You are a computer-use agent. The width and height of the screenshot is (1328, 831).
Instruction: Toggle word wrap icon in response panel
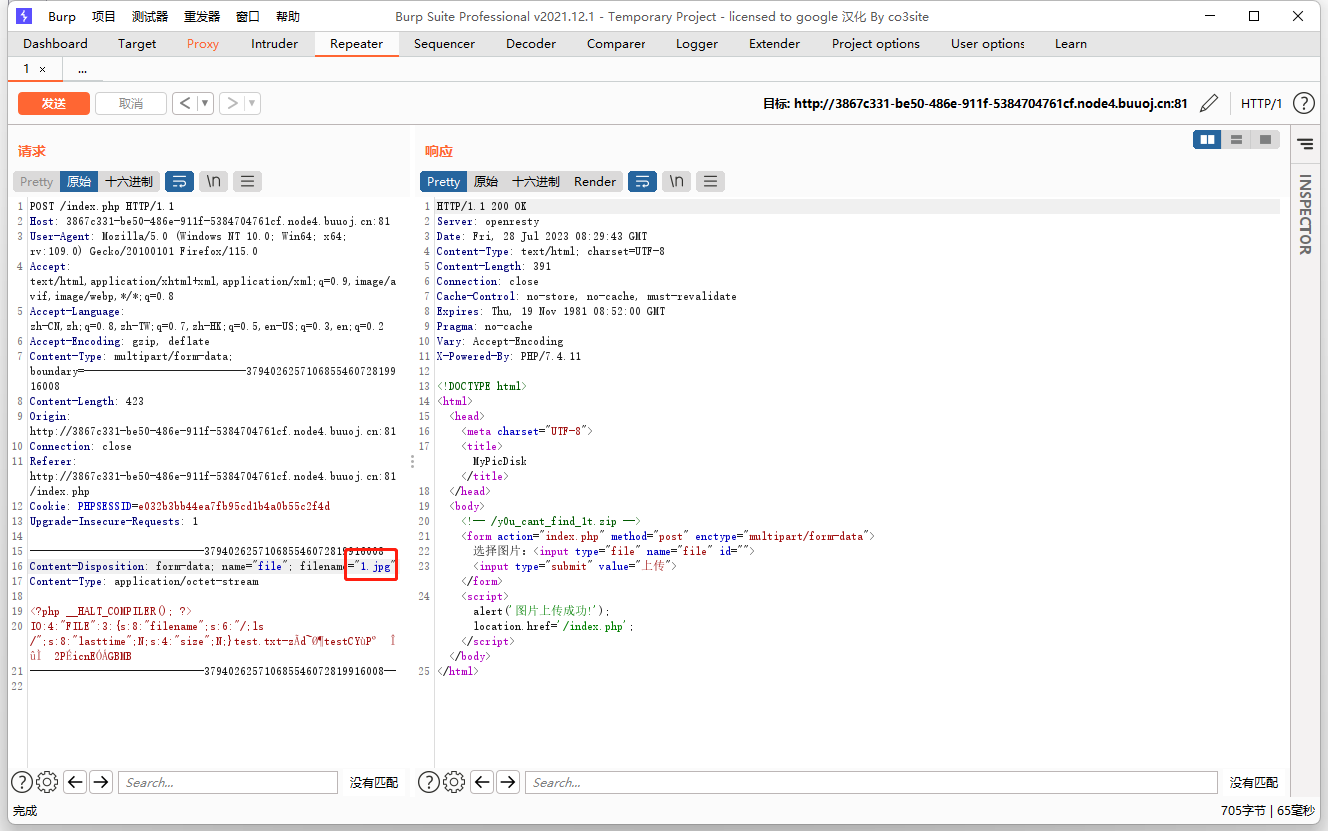(642, 181)
